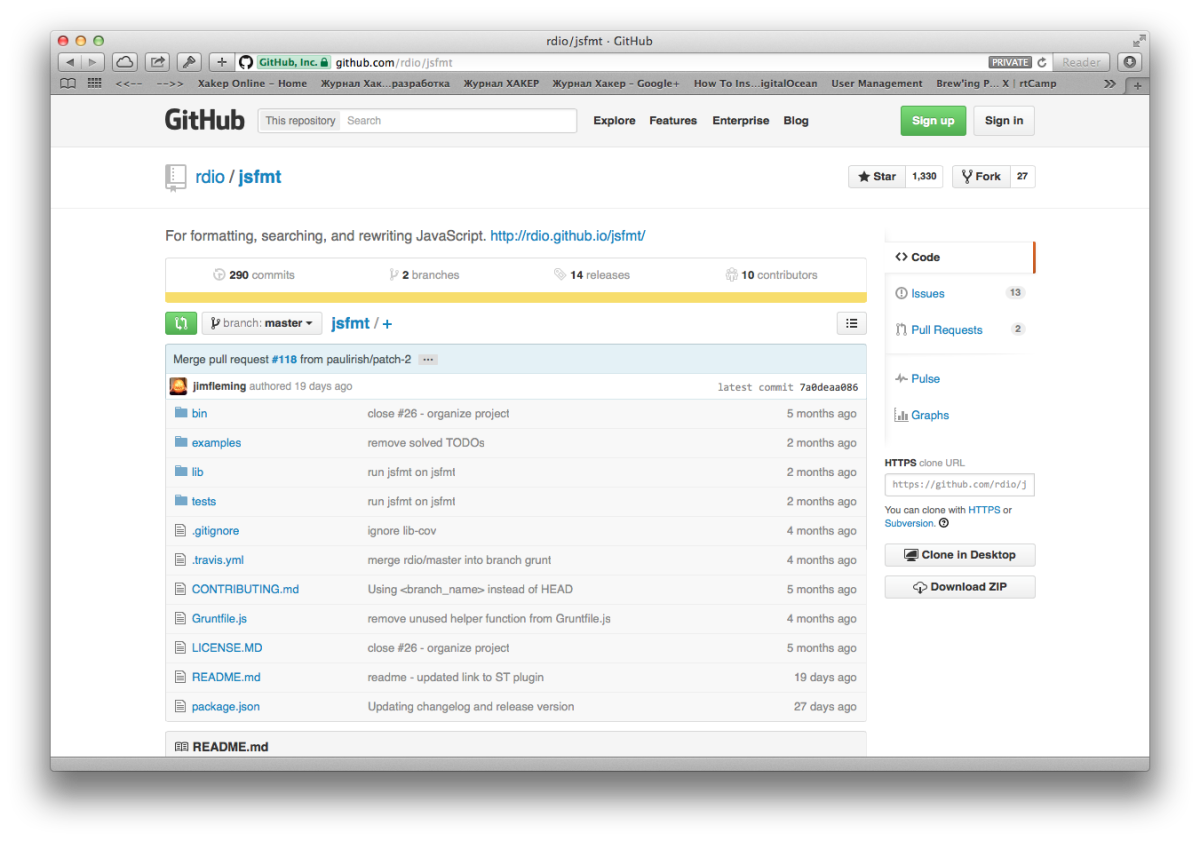Viewport: 1200px width, 841px height.
Task: Click the green compare branches icon
Action: (180, 323)
